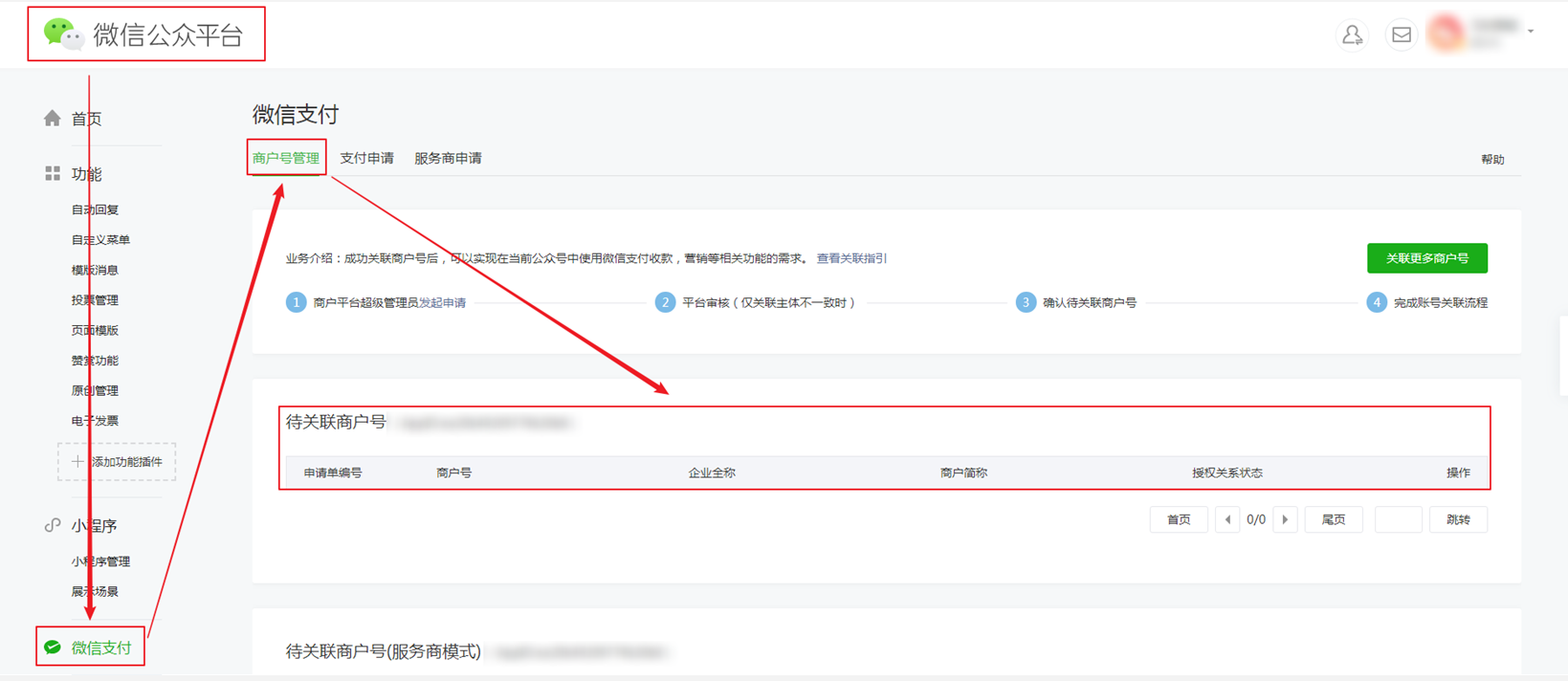
Task: Open the mail envelope icon in header
Action: [x=1401, y=34]
